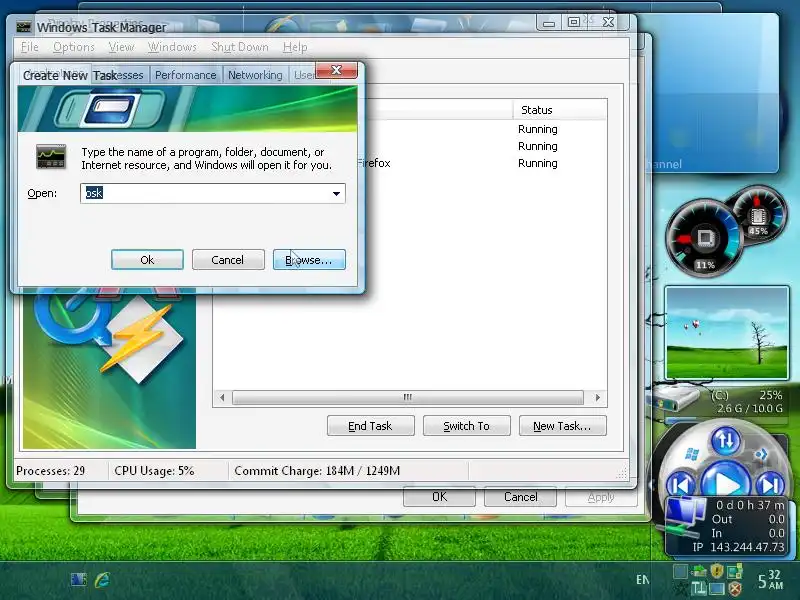Image resolution: width=800 pixels, height=600 pixels.
Task: Cancel the Create New Task dialog
Action: (228, 260)
